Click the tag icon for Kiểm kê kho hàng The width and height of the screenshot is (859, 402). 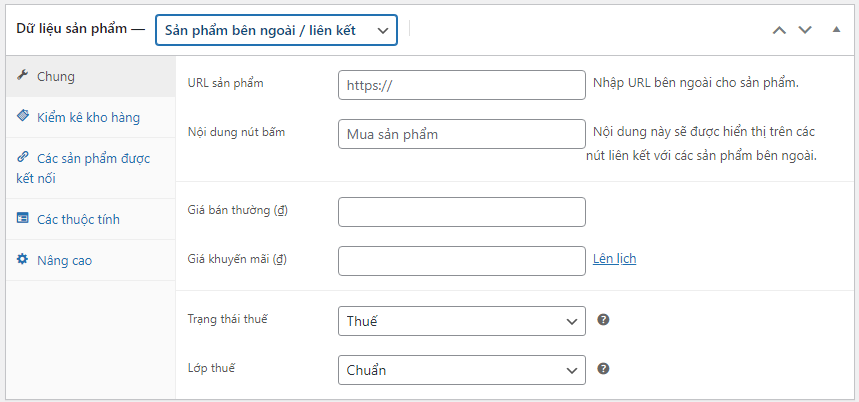23,117
